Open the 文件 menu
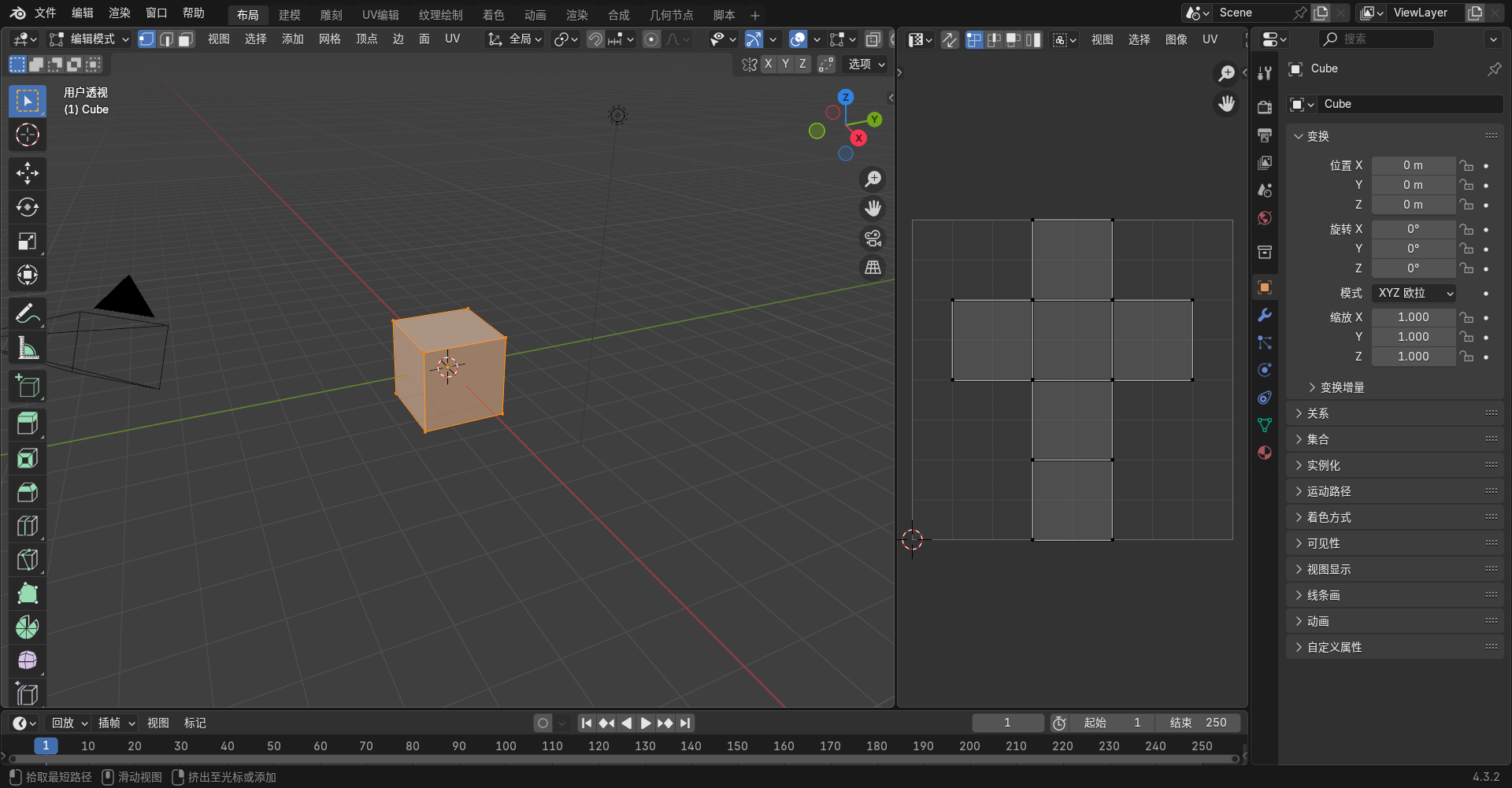Screen dimensions: 1512x788 coord(45,13)
